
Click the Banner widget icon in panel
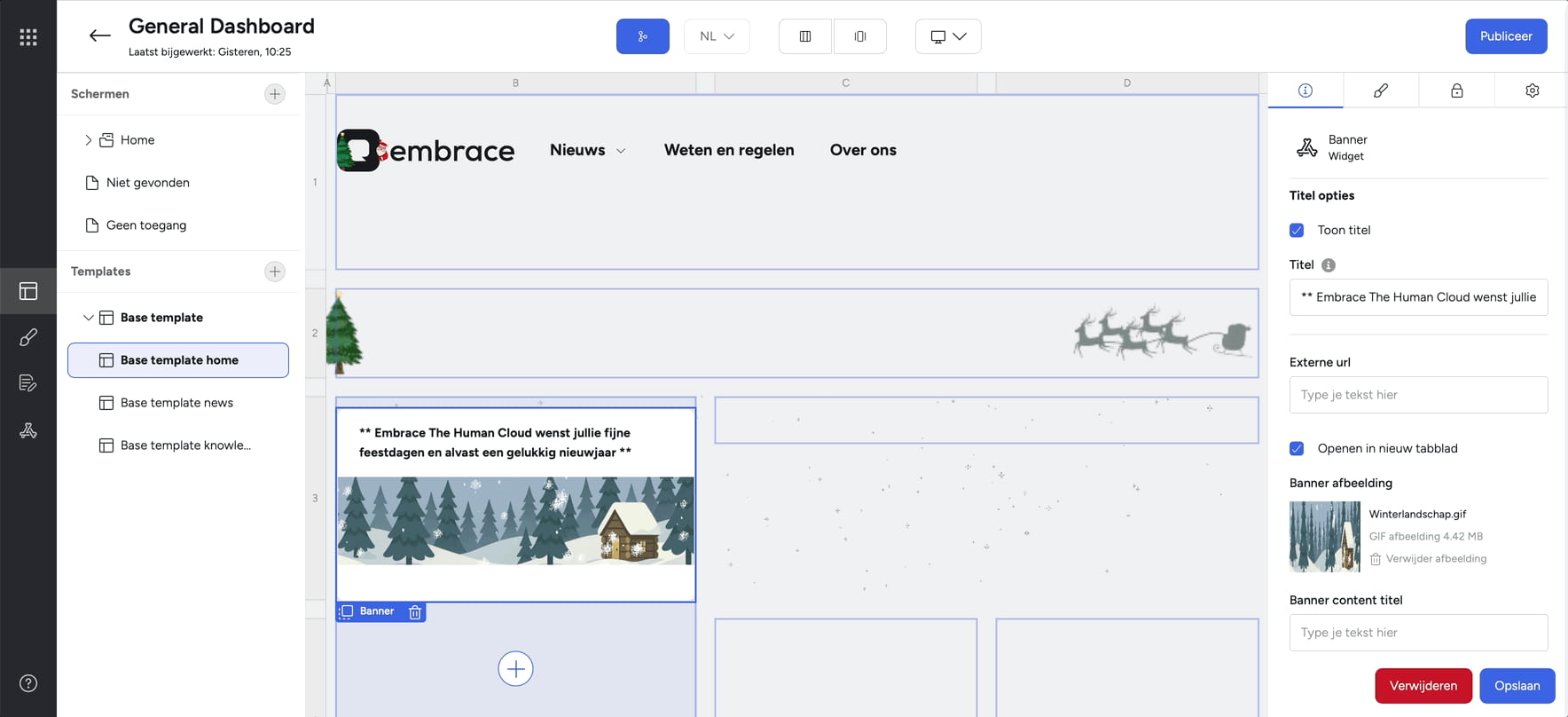tap(1307, 147)
